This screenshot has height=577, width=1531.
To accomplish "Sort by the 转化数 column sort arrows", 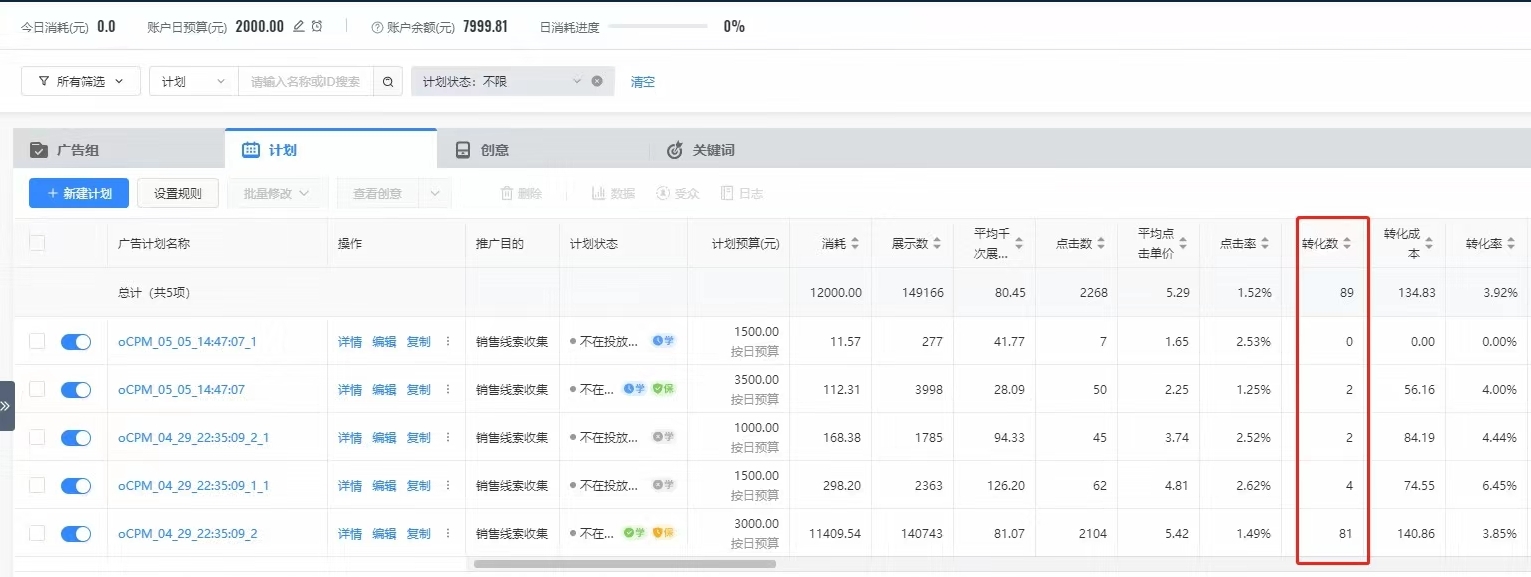I will click(x=1347, y=243).
